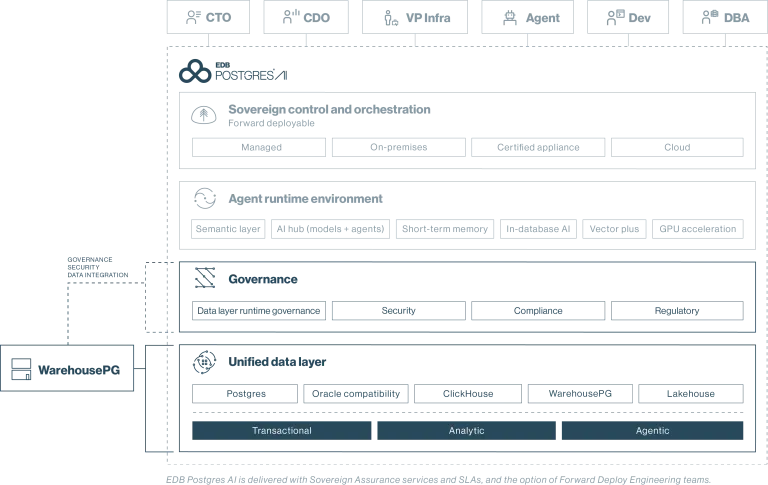Image resolution: width=768 pixels, height=485 pixels.
Task: Select the Dev box label
Action: pyautogui.click(x=639, y=18)
